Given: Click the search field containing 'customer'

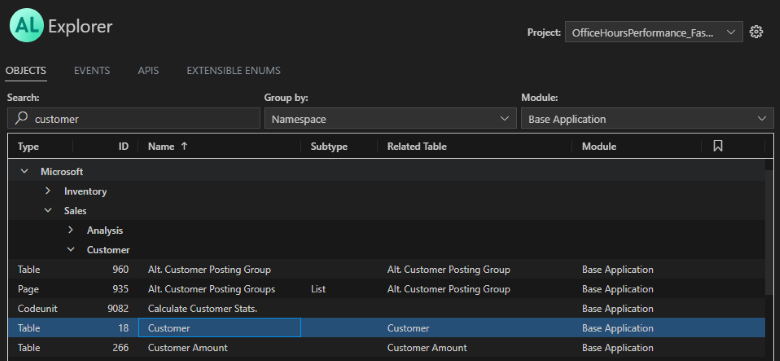Looking at the screenshot, I should [x=134, y=119].
